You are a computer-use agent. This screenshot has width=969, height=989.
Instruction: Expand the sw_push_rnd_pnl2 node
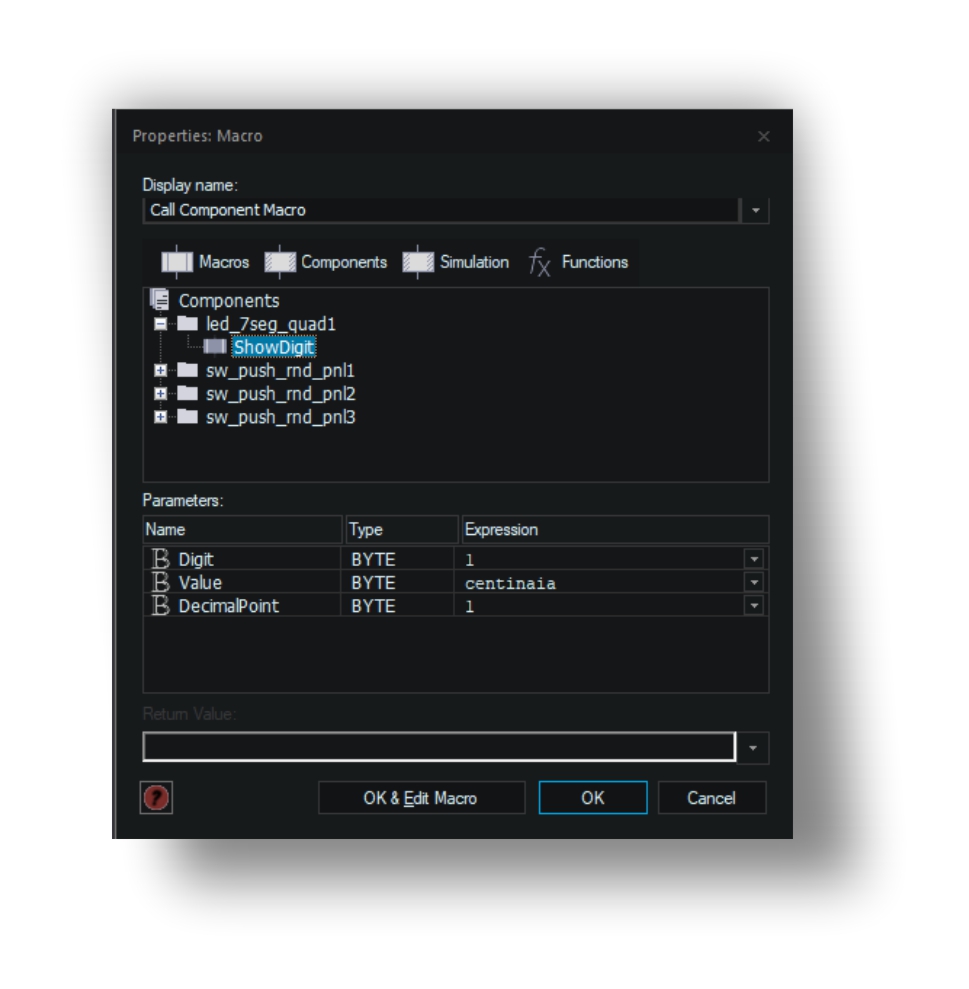[x=160, y=394]
